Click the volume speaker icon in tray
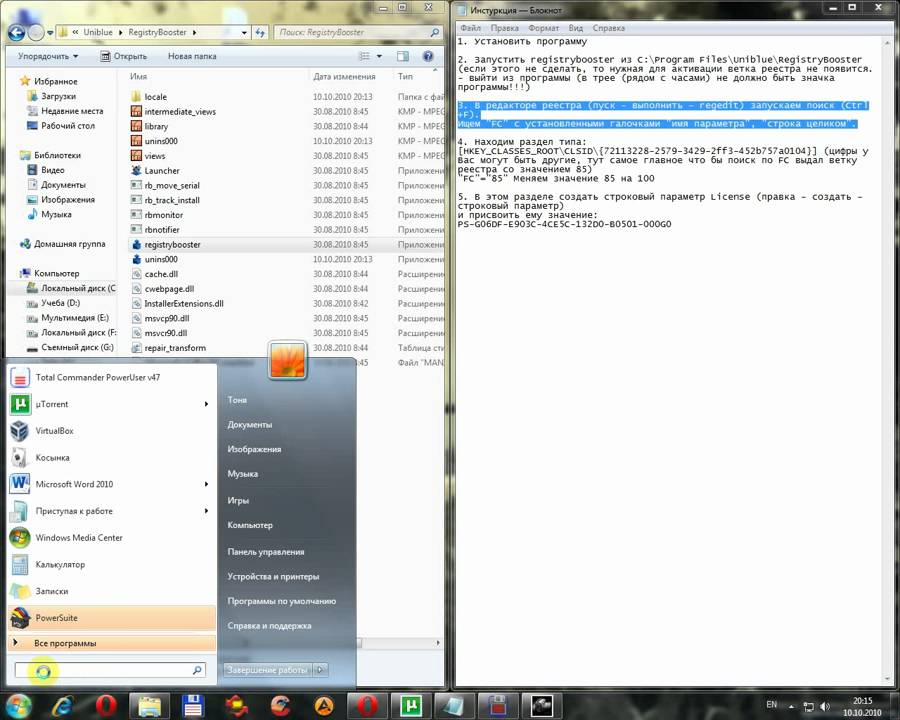The width and height of the screenshot is (900, 720). (825, 706)
